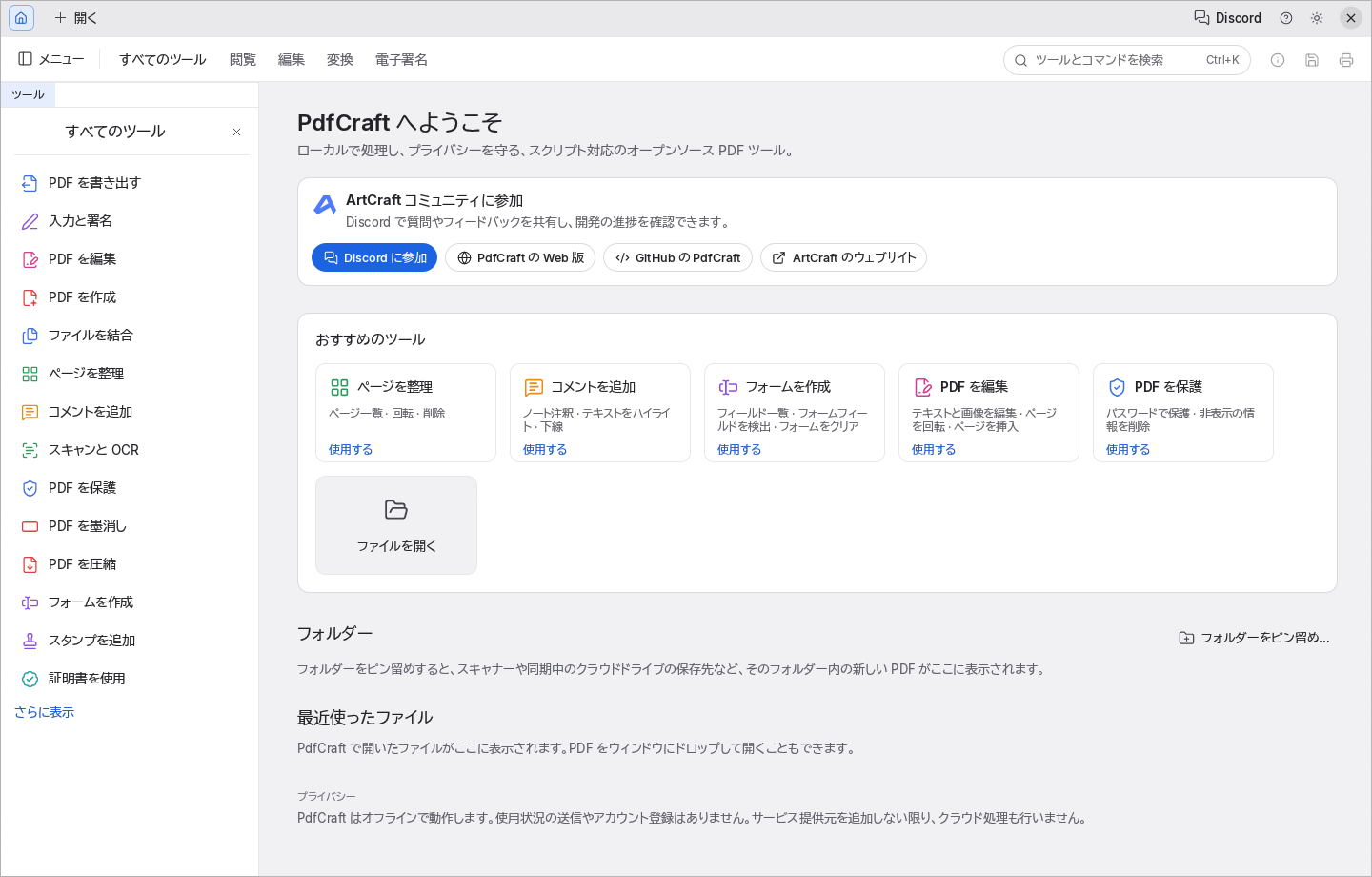
Task: Click the save disk icon
Action: 1312,60
